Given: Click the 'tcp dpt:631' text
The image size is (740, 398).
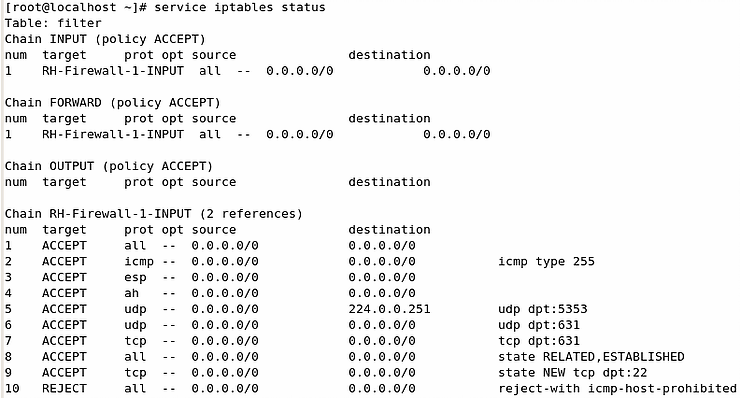Looking at the screenshot, I should click(x=539, y=341).
